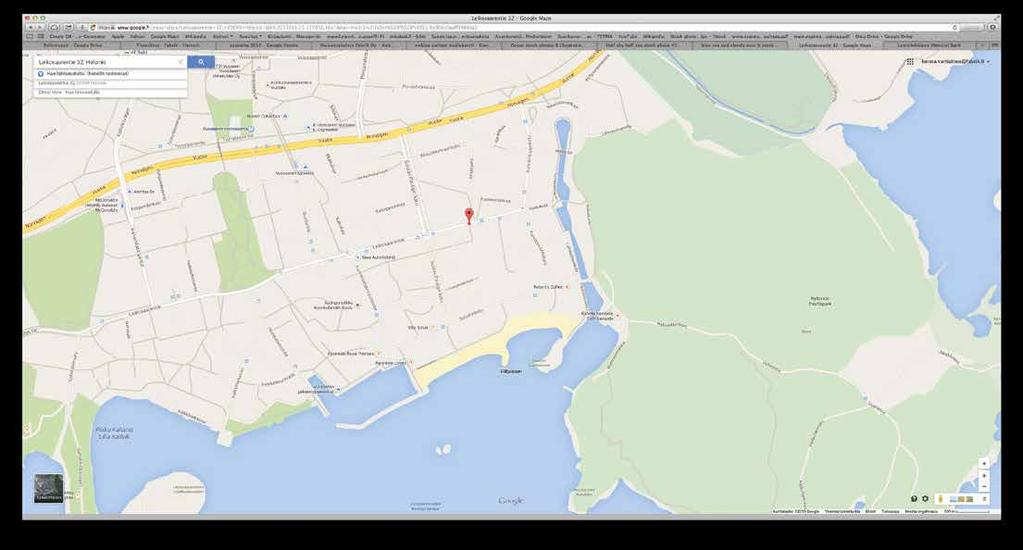Open iCloud Tabs button in Safari toolbar
1023x550 pixels.
[x=55, y=27]
